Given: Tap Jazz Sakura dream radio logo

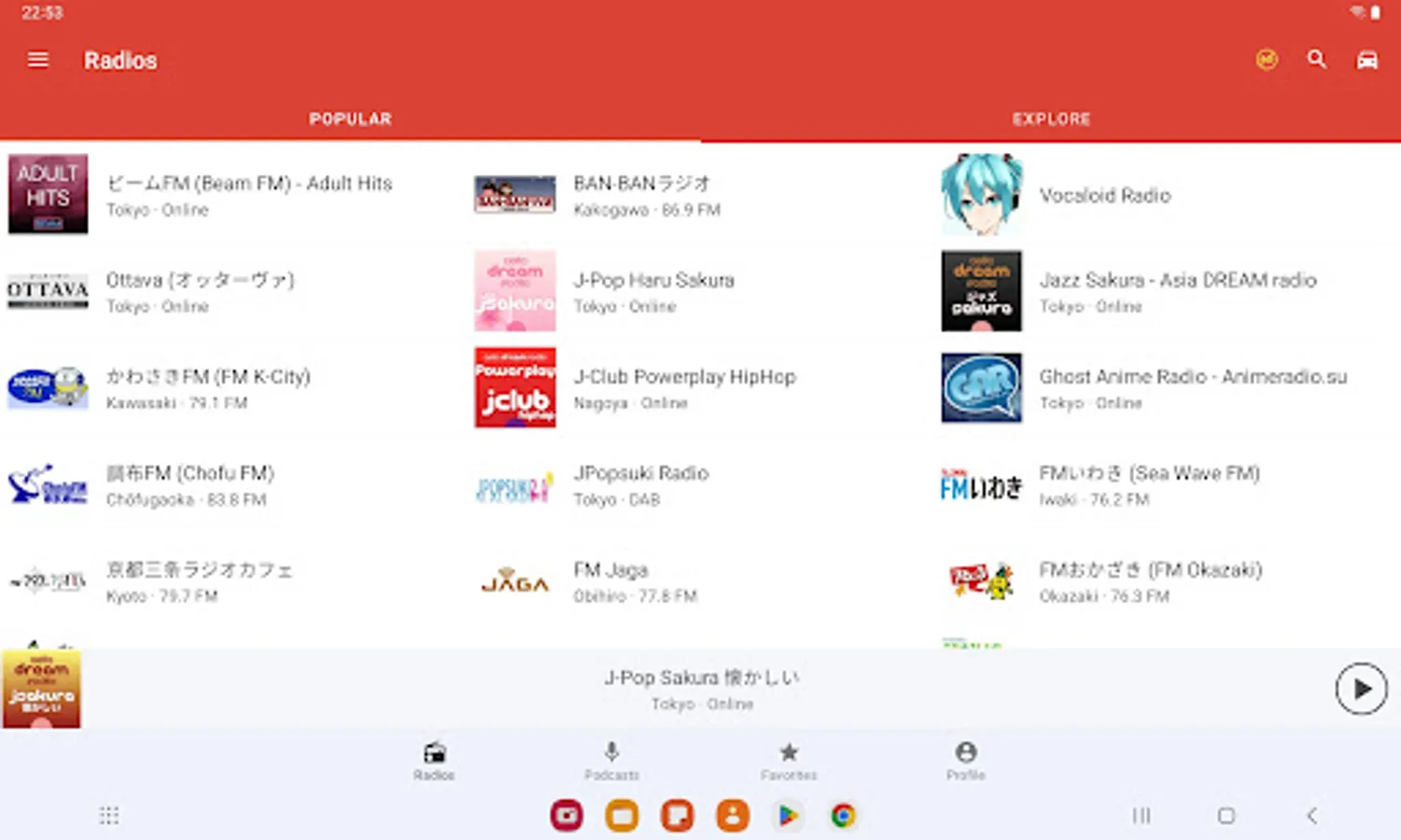Looking at the screenshot, I should point(981,291).
